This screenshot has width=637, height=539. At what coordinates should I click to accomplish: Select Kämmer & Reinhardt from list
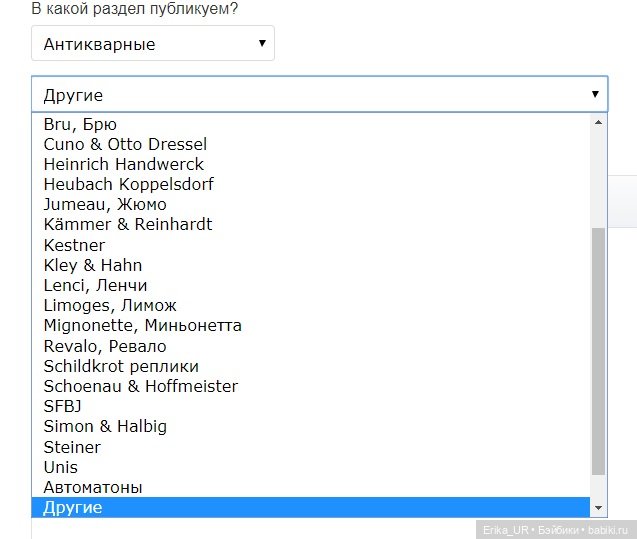(x=127, y=224)
